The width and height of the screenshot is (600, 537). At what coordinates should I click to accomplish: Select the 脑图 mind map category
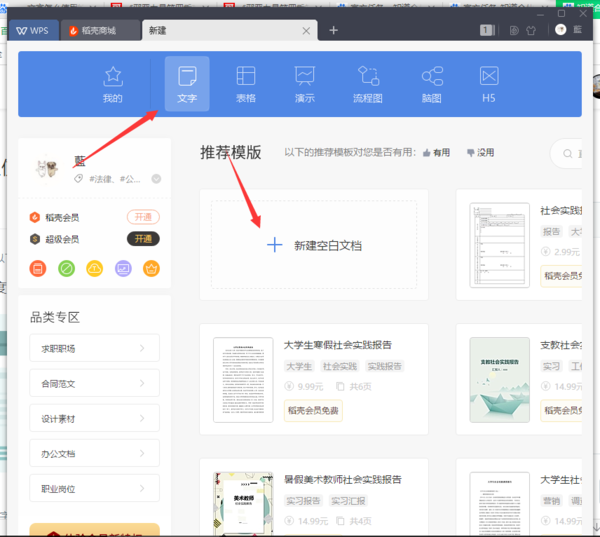pyautogui.click(x=432, y=84)
